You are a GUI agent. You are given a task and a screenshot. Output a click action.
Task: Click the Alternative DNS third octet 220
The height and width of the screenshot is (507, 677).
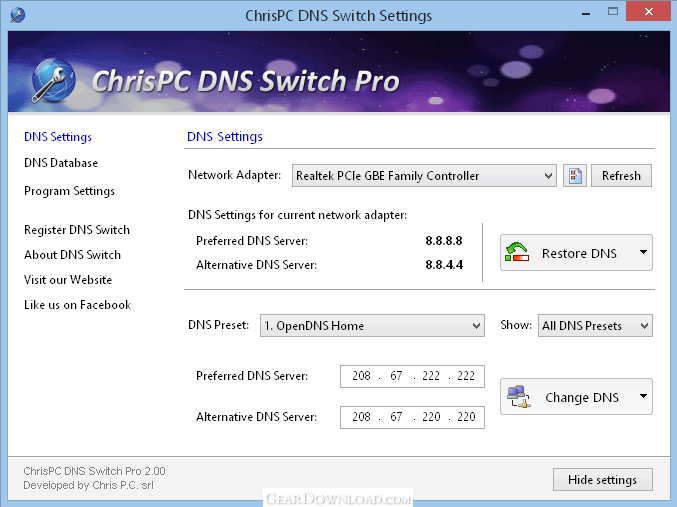pos(431,417)
